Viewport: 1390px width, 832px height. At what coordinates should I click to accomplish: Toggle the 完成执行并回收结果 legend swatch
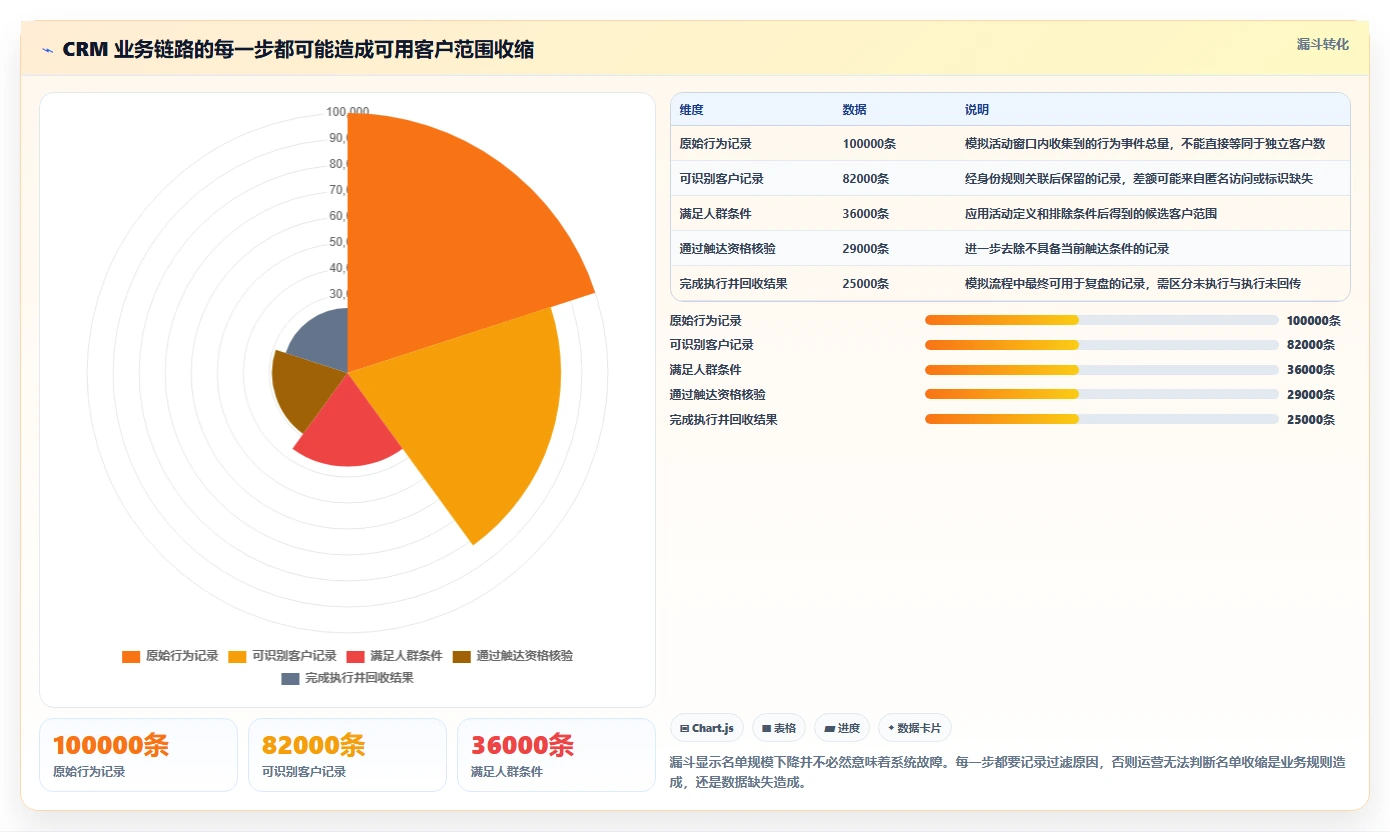coord(290,678)
